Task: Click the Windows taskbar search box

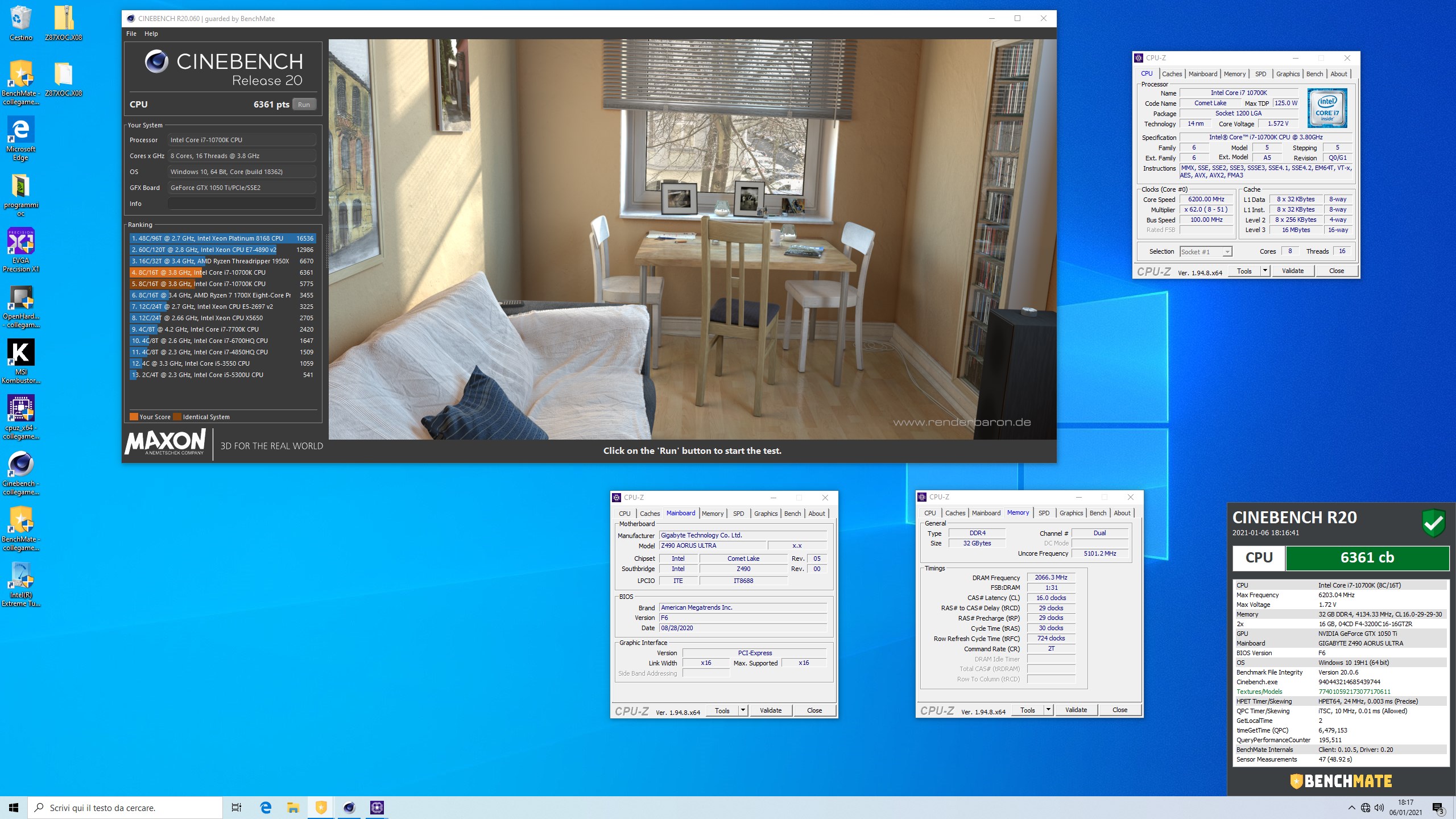Action: [125, 808]
